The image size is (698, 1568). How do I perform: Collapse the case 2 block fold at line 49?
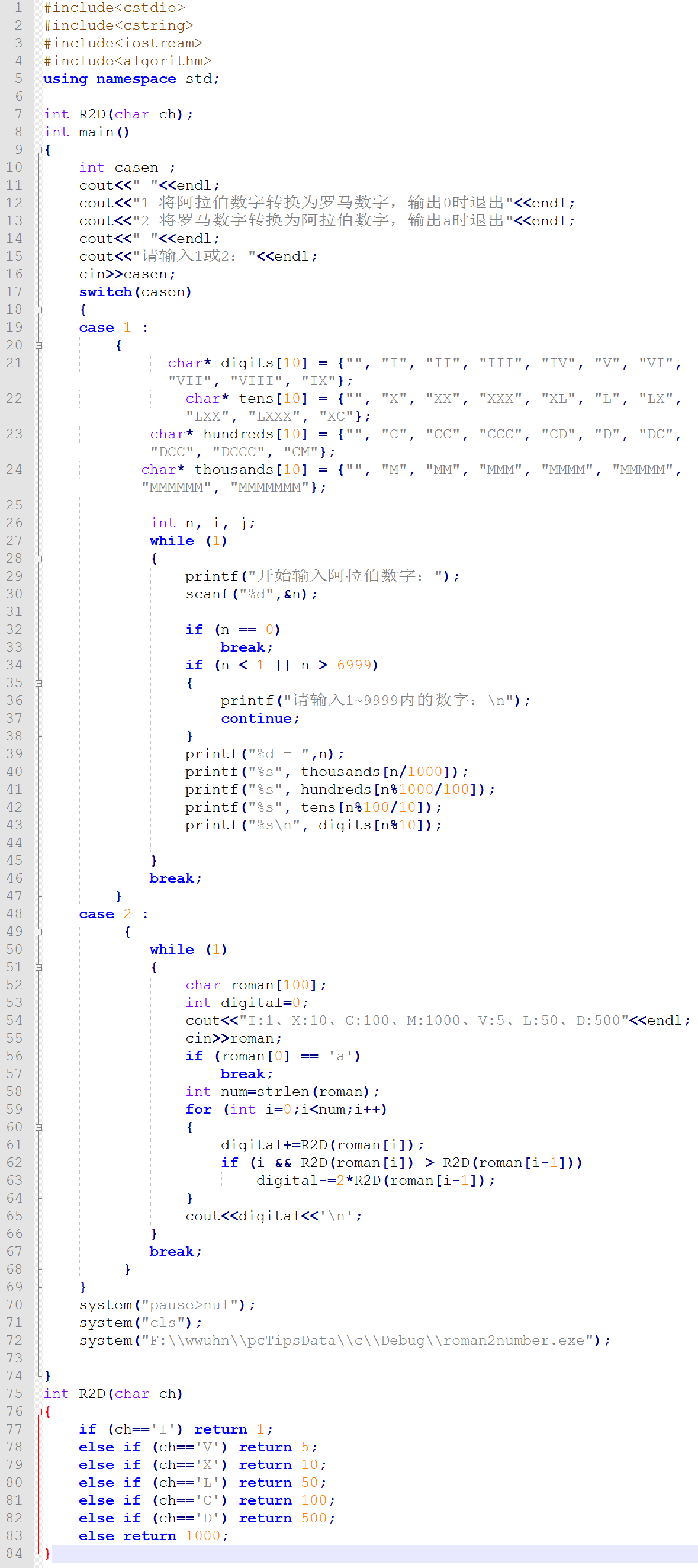pyautogui.click(x=38, y=932)
